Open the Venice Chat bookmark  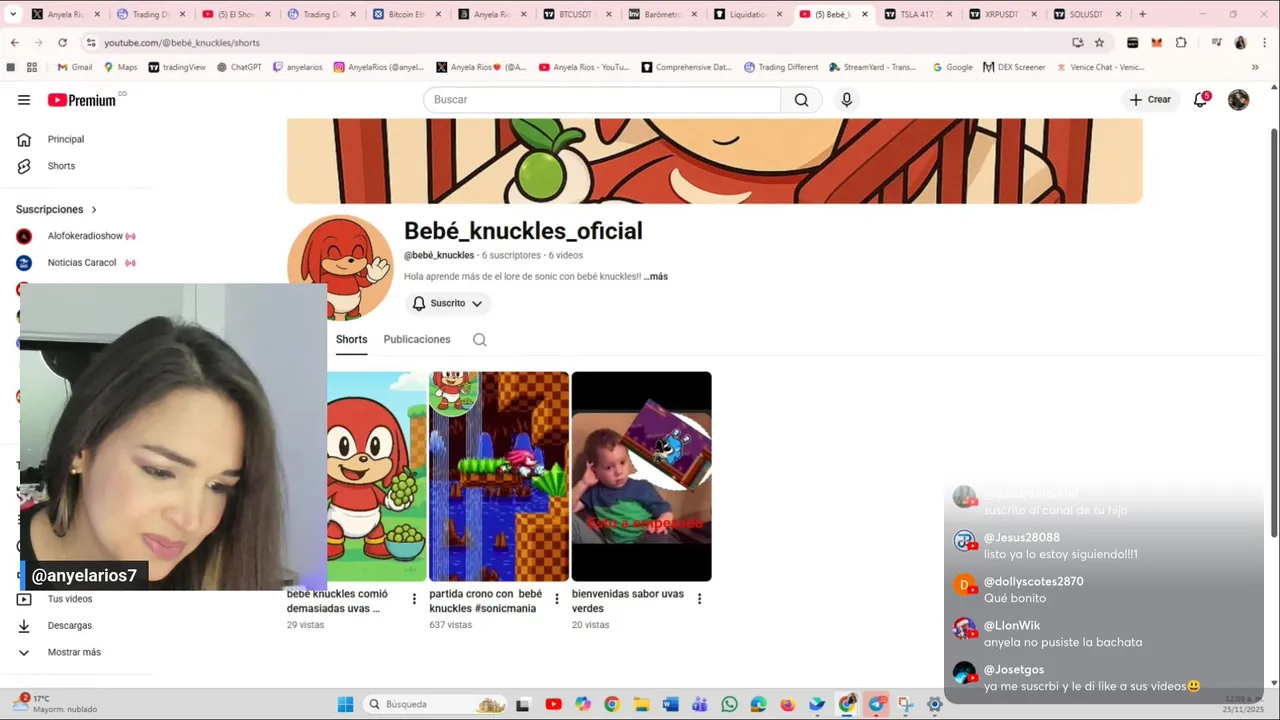[1099, 67]
